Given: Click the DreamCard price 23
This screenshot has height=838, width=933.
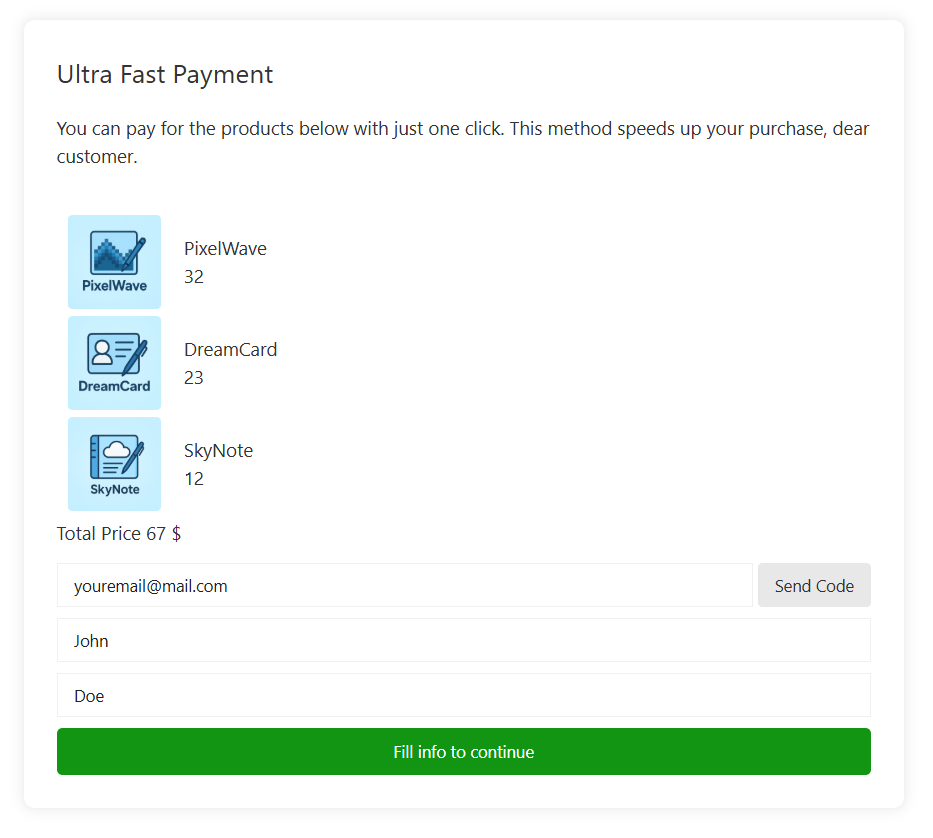Looking at the screenshot, I should (194, 378).
